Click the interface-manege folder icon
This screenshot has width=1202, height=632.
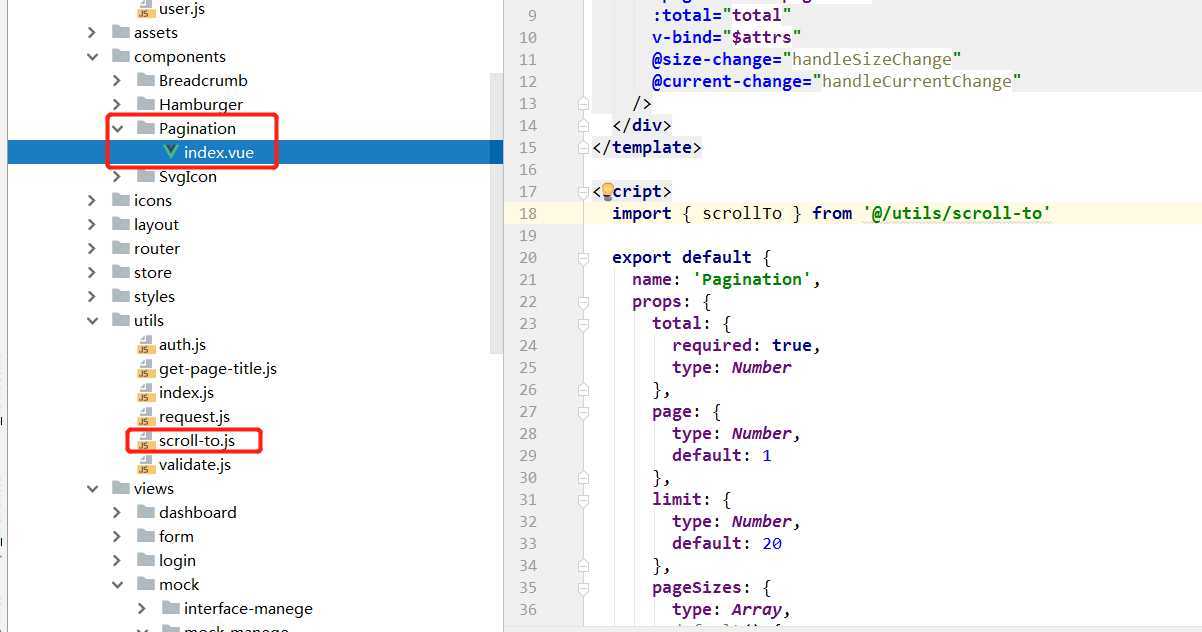point(170,609)
